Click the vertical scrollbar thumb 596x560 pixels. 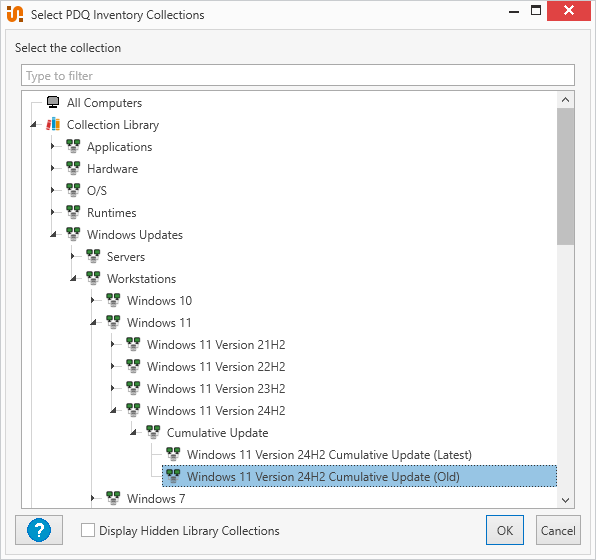[x=566, y=176]
